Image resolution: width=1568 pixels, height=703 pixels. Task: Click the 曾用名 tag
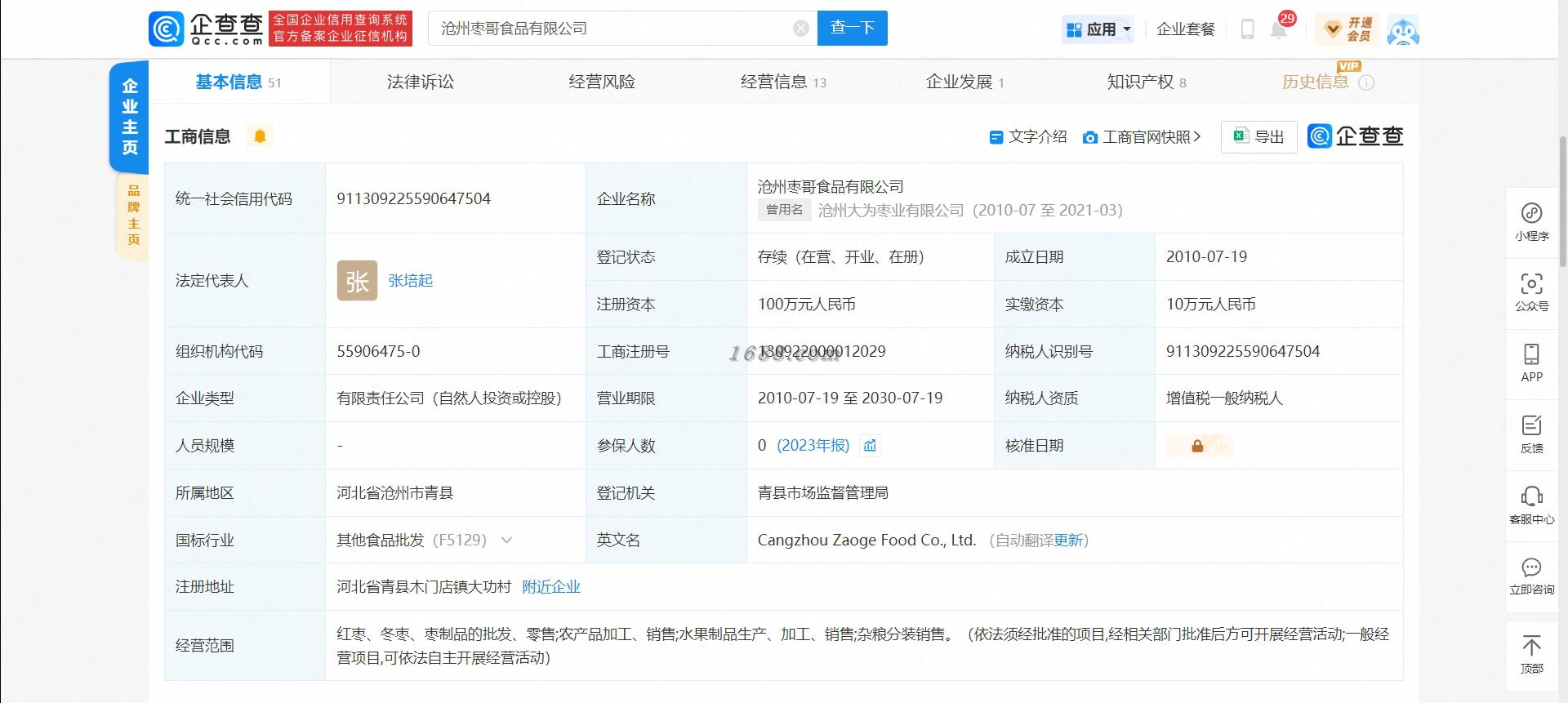pyautogui.click(x=785, y=210)
